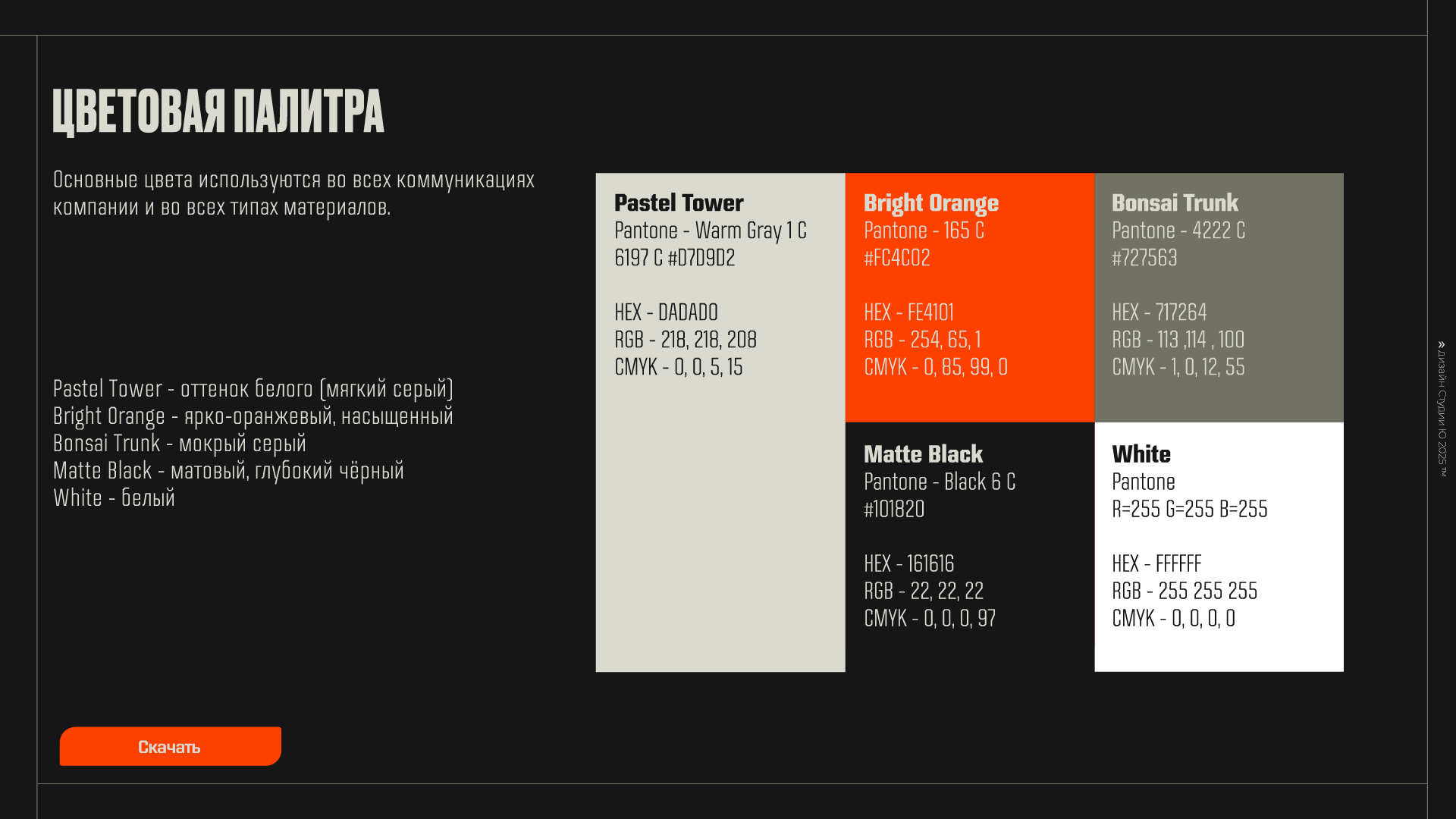The width and height of the screenshot is (1456, 819).
Task: Click HEX - FE4101 in Bright Orange
Action: tap(908, 312)
